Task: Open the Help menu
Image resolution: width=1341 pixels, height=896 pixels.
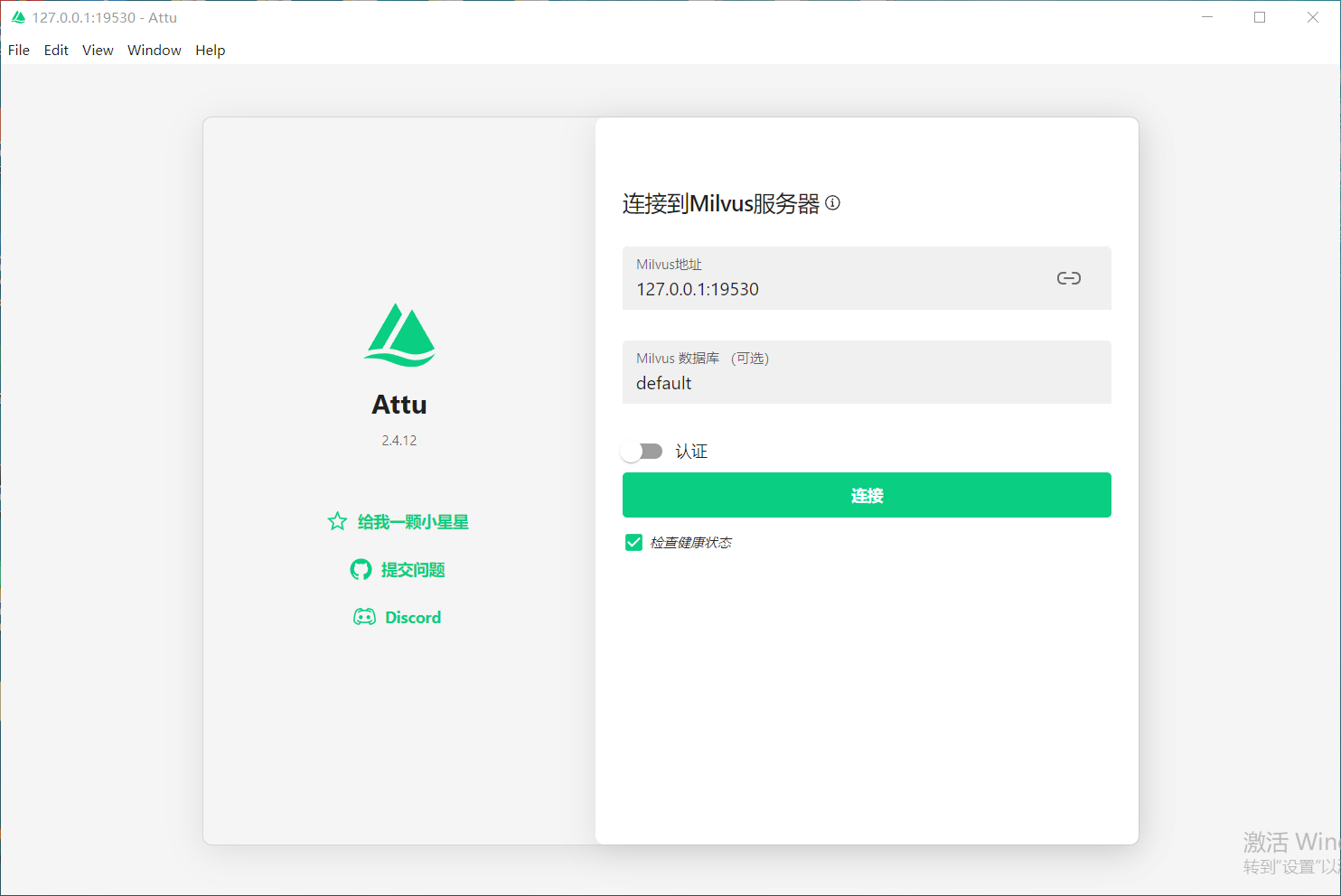Action: click(x=211, y=51)
